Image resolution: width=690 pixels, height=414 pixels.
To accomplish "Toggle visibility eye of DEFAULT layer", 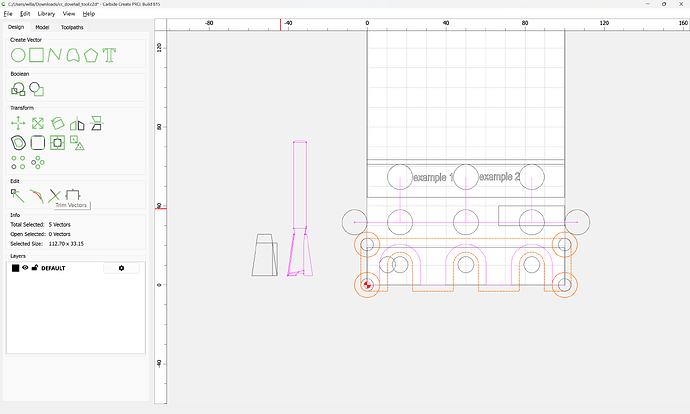I will coord(26,267).
